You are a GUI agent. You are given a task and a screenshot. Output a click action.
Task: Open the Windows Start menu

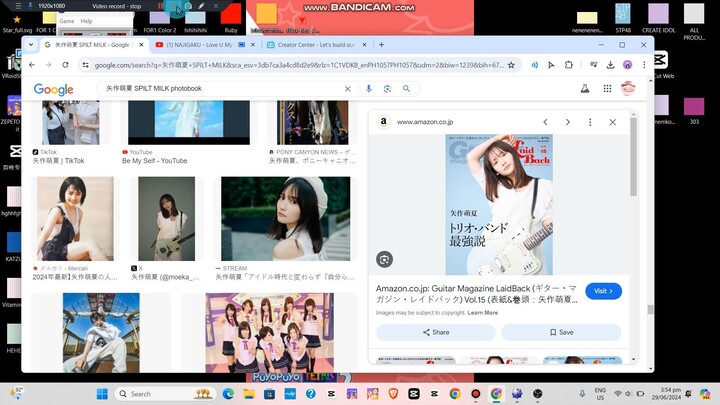pos(102,394)
